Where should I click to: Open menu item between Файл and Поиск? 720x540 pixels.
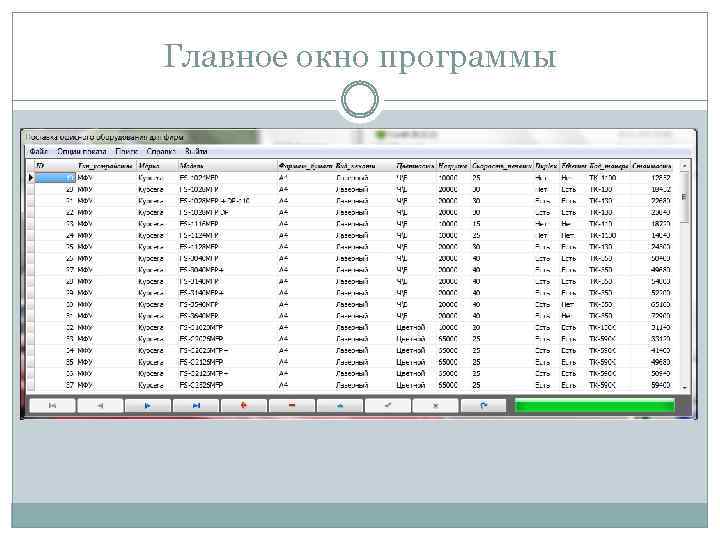tap(82, 151)
